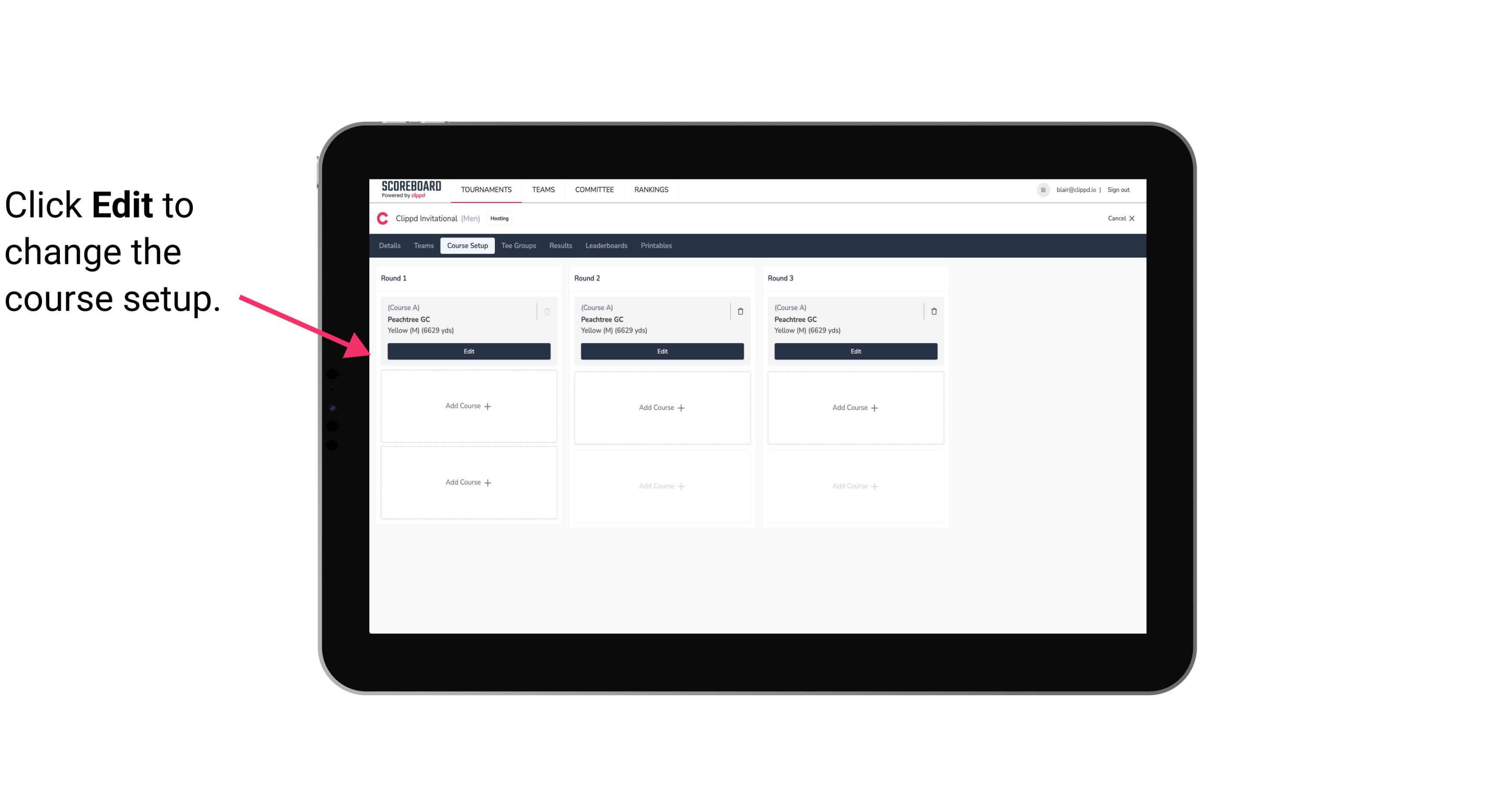This screenshot has width=1510, height=812.
Task: Click the Course Setup tab
Action: [x=467, y=246]
